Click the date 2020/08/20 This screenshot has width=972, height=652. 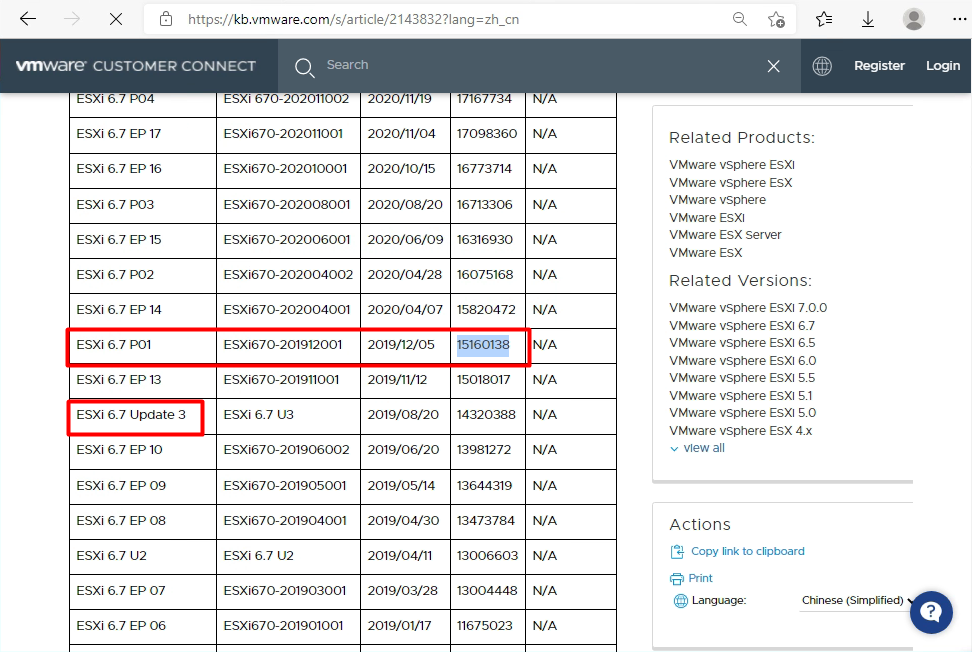[405, 205]
